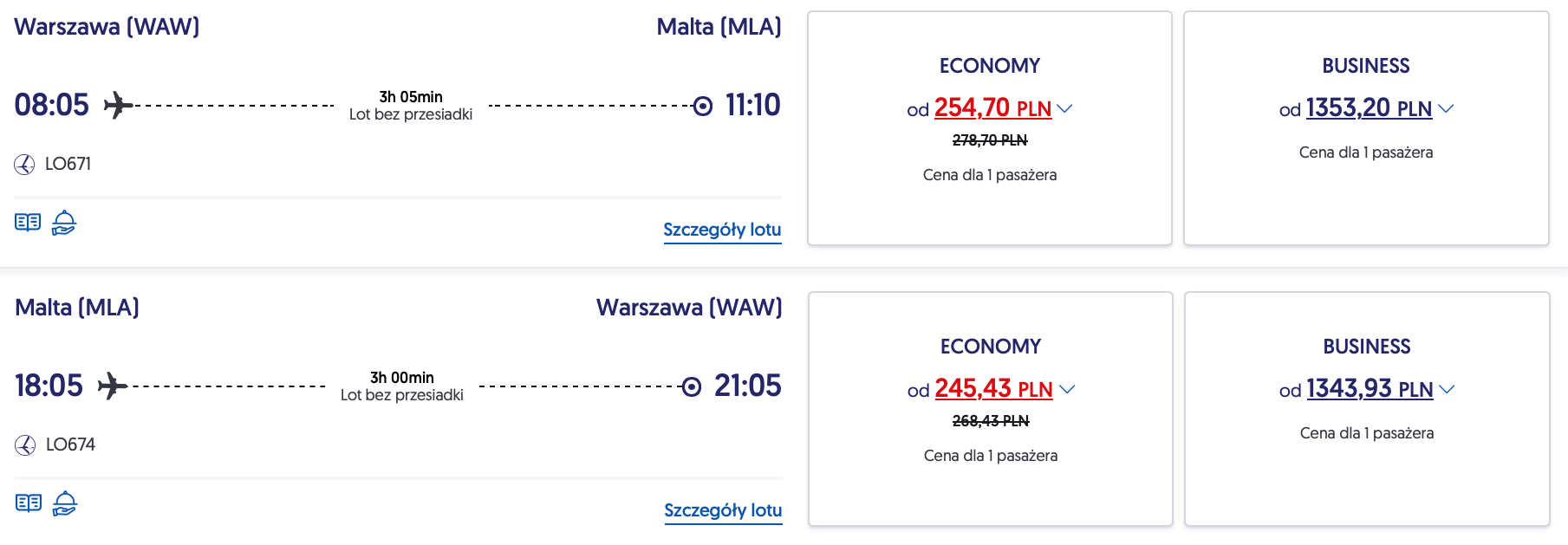Click the arrival marker icon before 11:10
Viewport: 1568px width, 545px height.
tap(703, 106)
